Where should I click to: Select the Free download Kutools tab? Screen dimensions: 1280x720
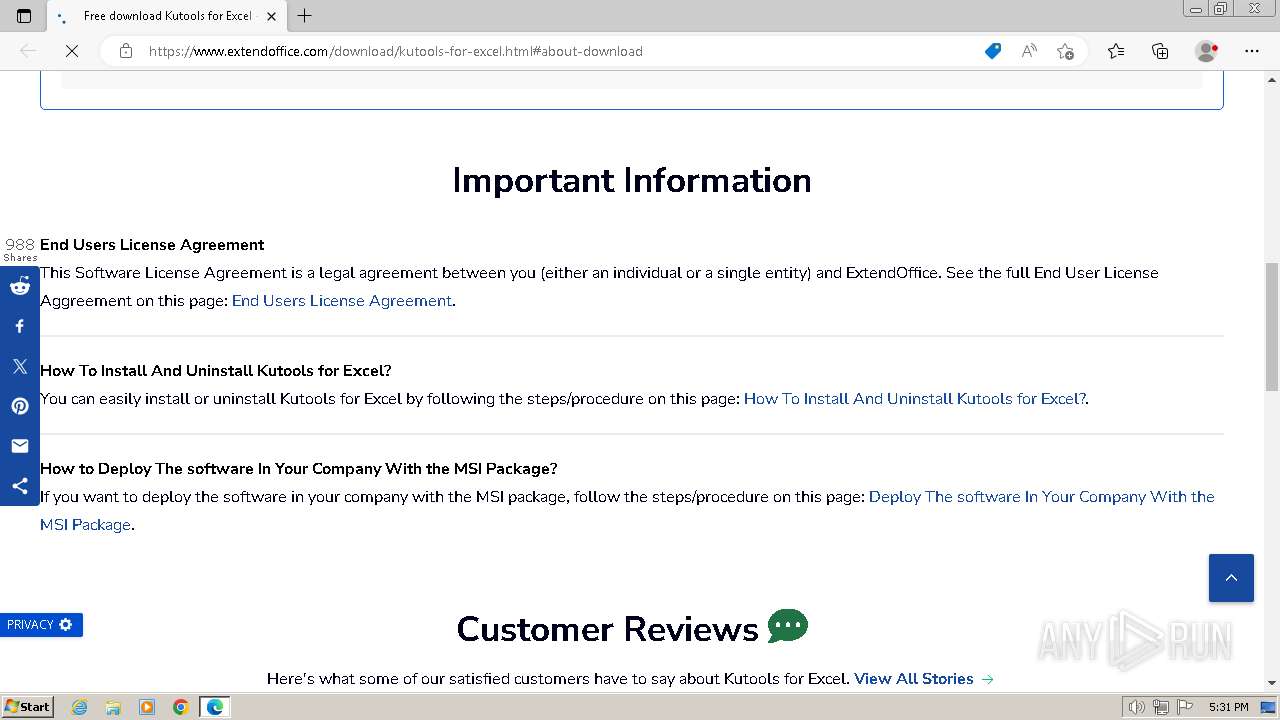(x=166, y=16)
